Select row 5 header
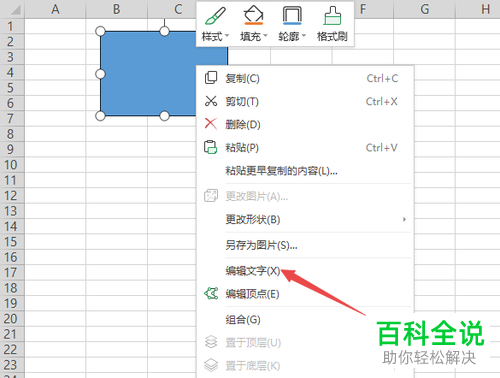This screenshot has height=378, width=500. tap(12, 88)
